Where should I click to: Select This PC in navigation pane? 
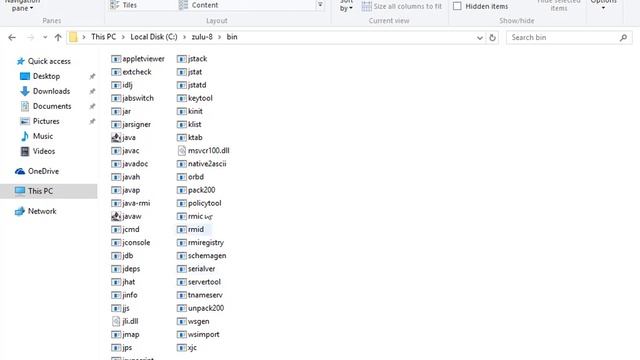tap(49, 191)
